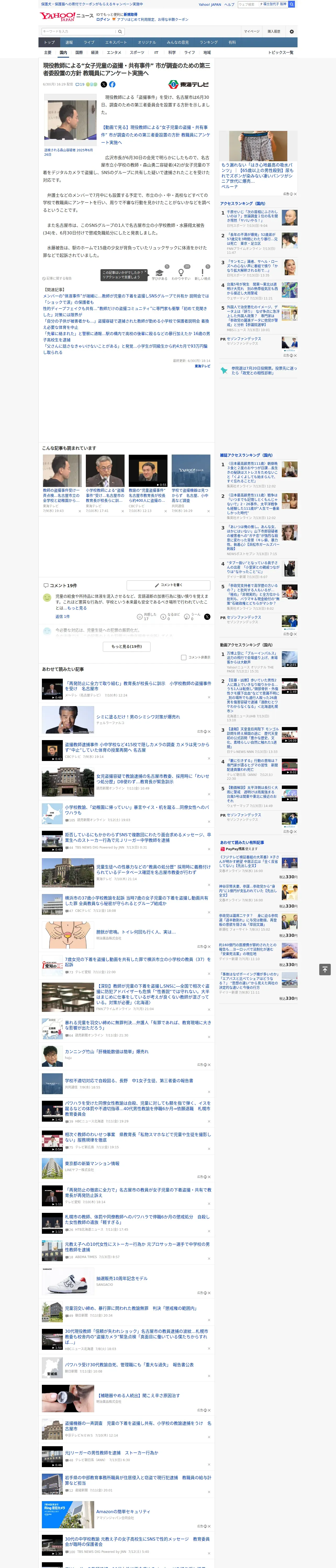
Task: Open the first related article メンバーの"体液事件"が端緒に
Action: click(126, 299)
